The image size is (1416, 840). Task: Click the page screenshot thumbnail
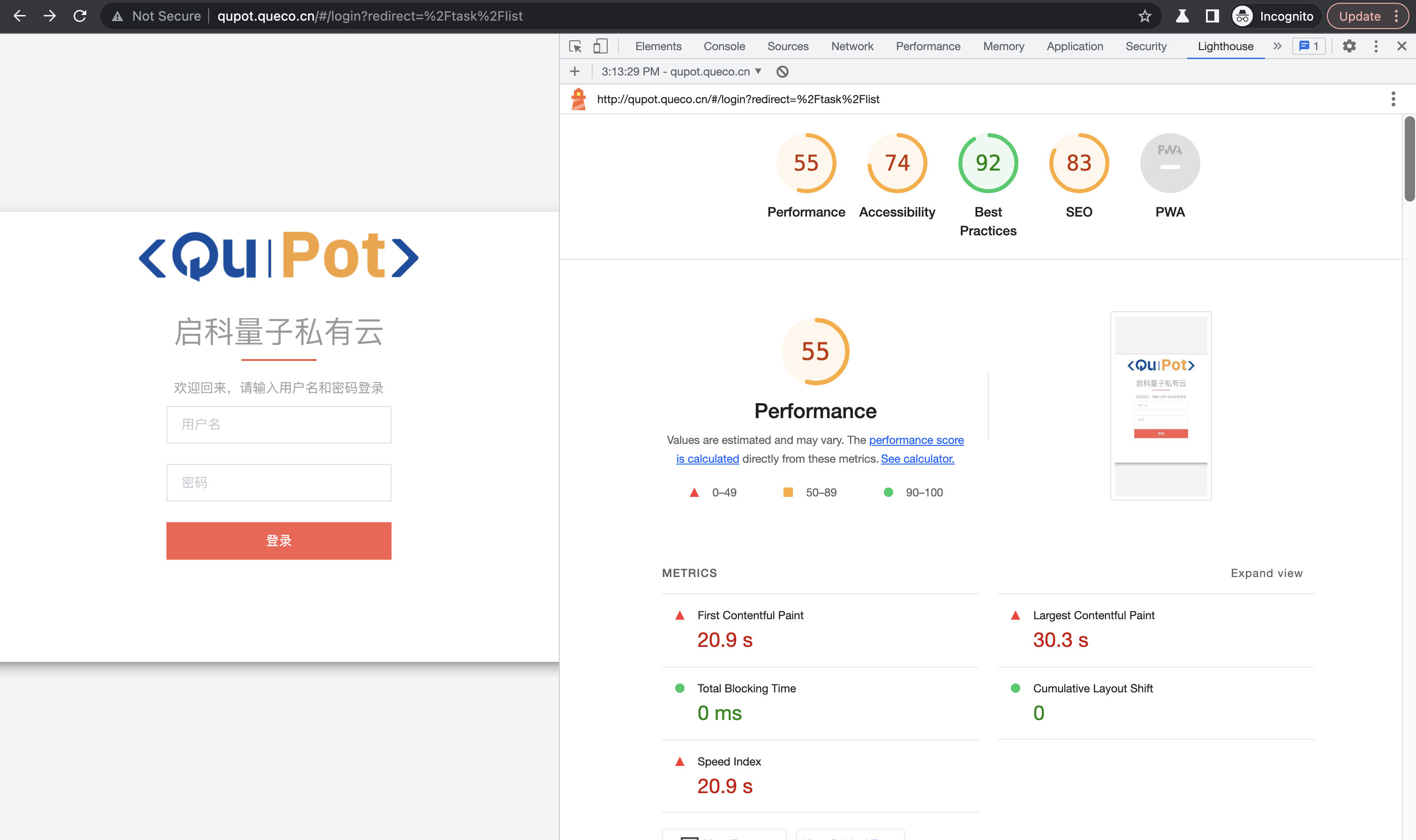coord(1160,405)
